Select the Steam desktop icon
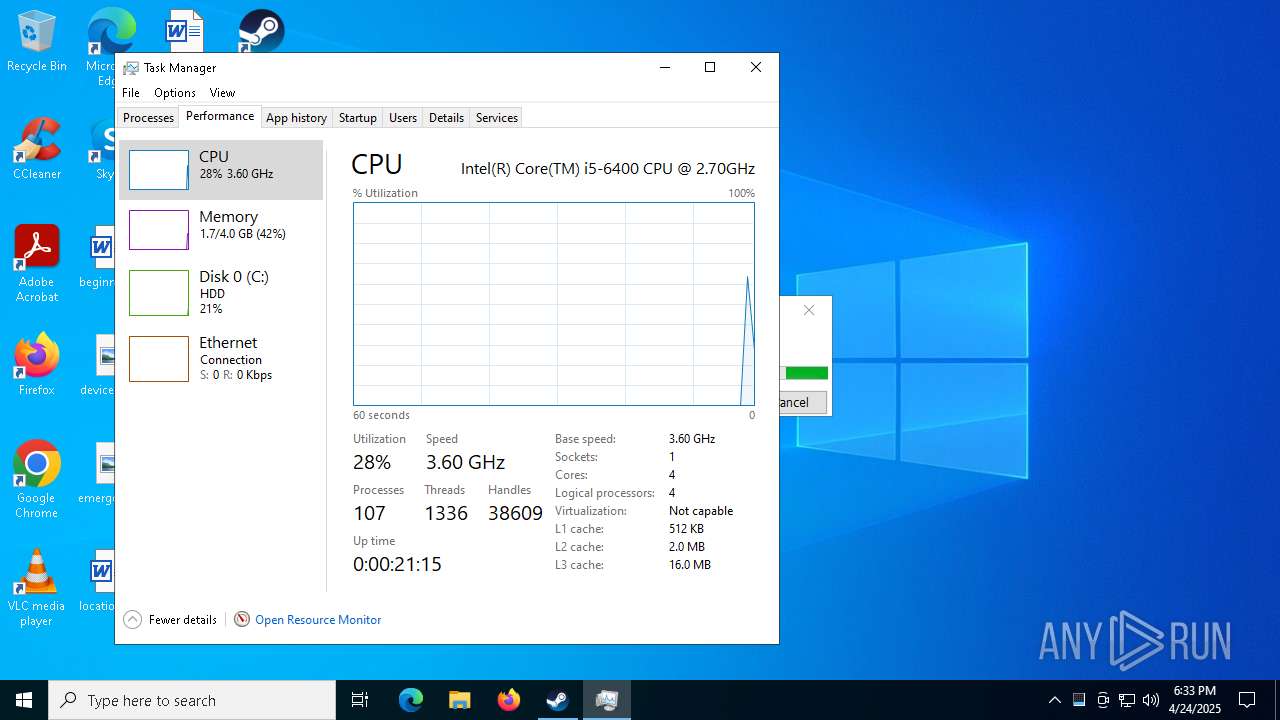This screenshot has height=720, width=1280. point(262,30)
